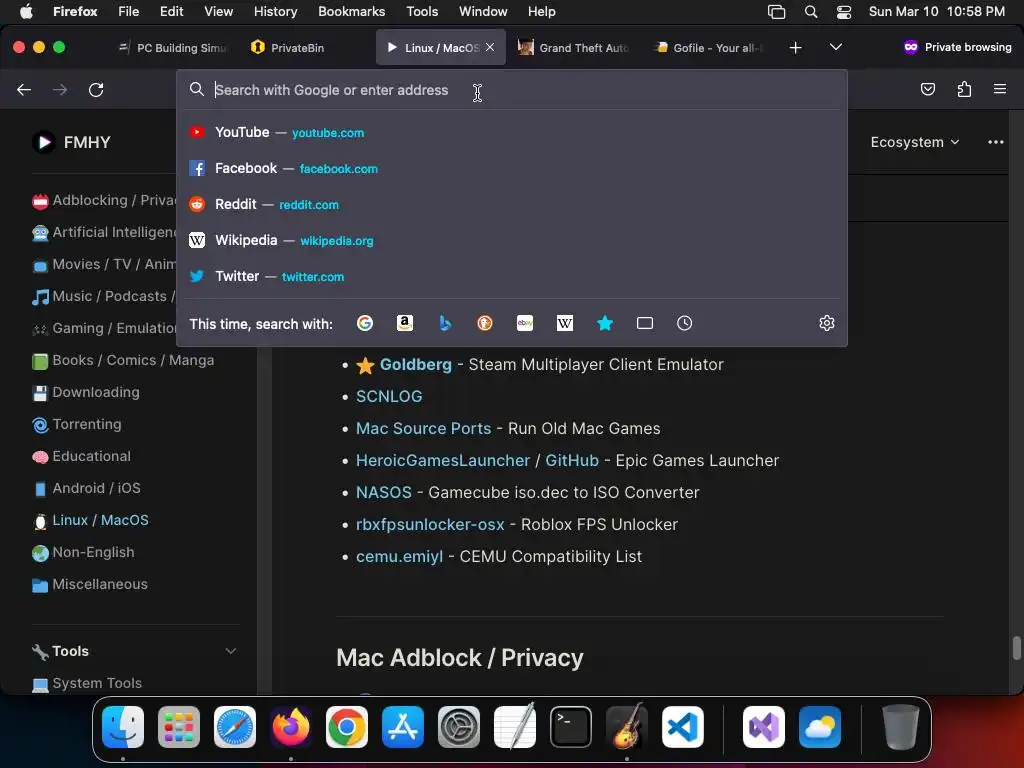Switch to the Gofile tab
Image resolution: width=1024 pixels, height=768 pixels.
point(708,48)
